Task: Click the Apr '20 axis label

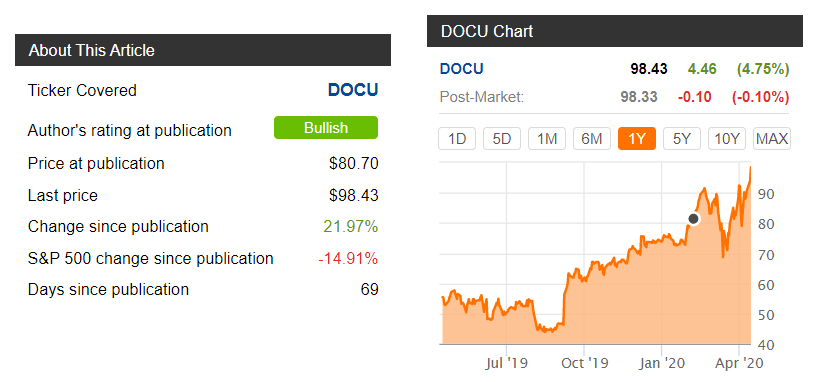Action: (x=739, y=363)
